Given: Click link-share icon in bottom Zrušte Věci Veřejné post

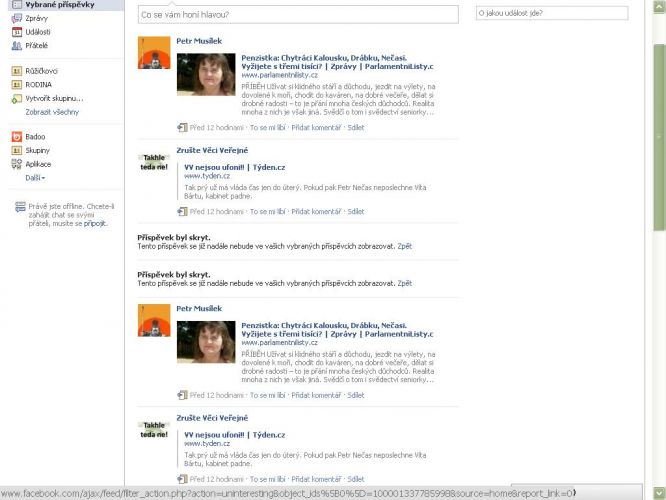Looking at the screenshot, I should tap(182, 479).
